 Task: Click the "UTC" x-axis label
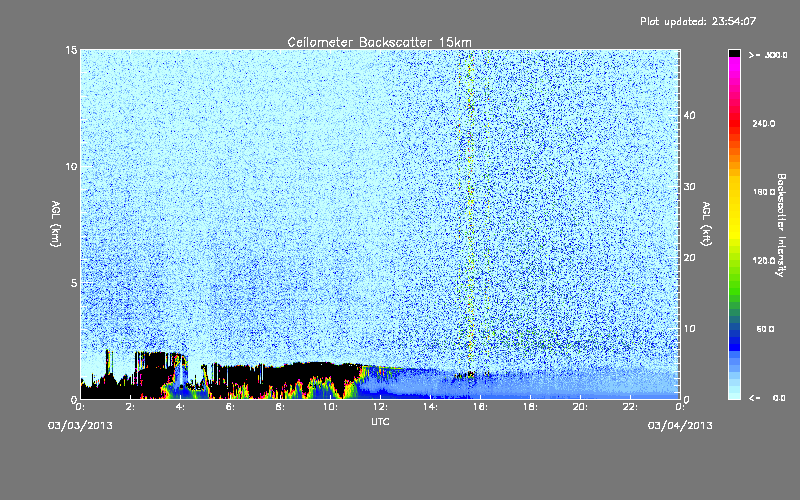pos(380,421)
